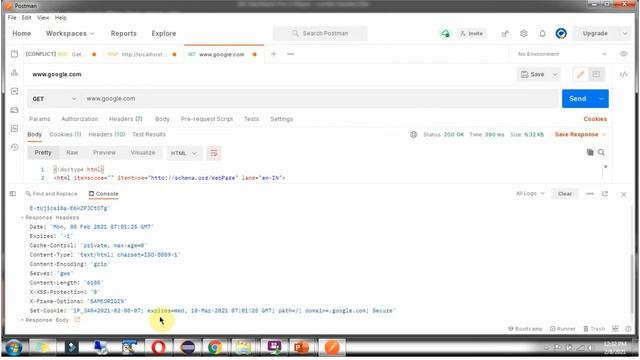Open Save button dropdown arrow
Screen dimensions: 640x360
click(555, 74)
